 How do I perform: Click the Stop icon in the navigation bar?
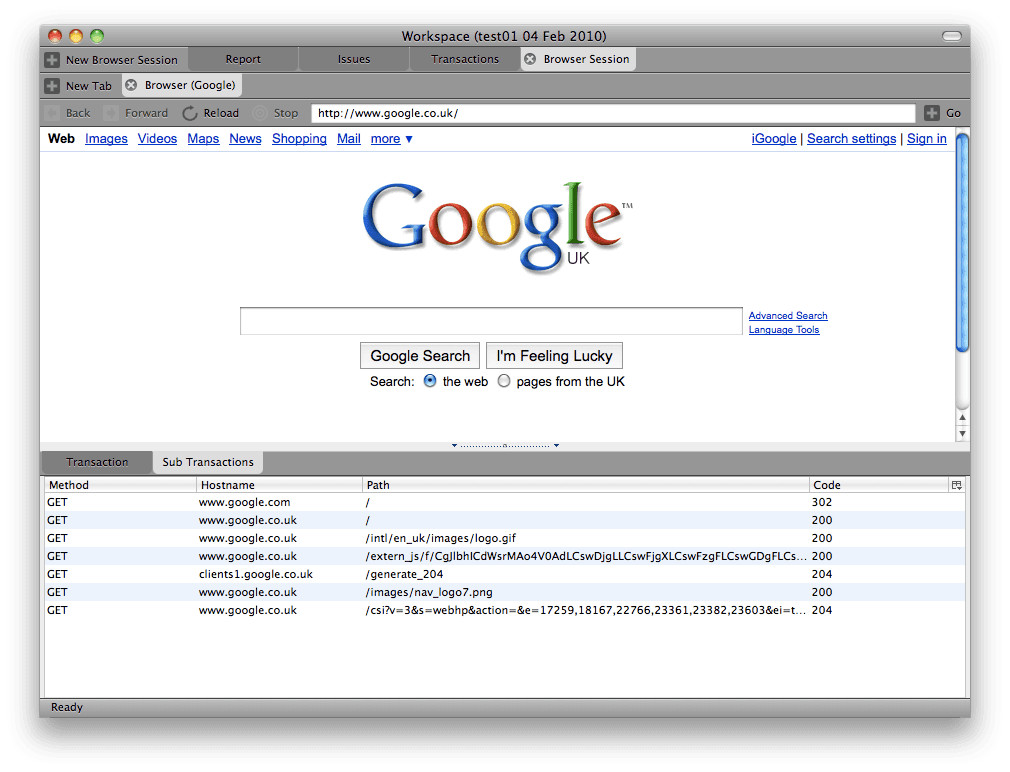coord(260,113)
